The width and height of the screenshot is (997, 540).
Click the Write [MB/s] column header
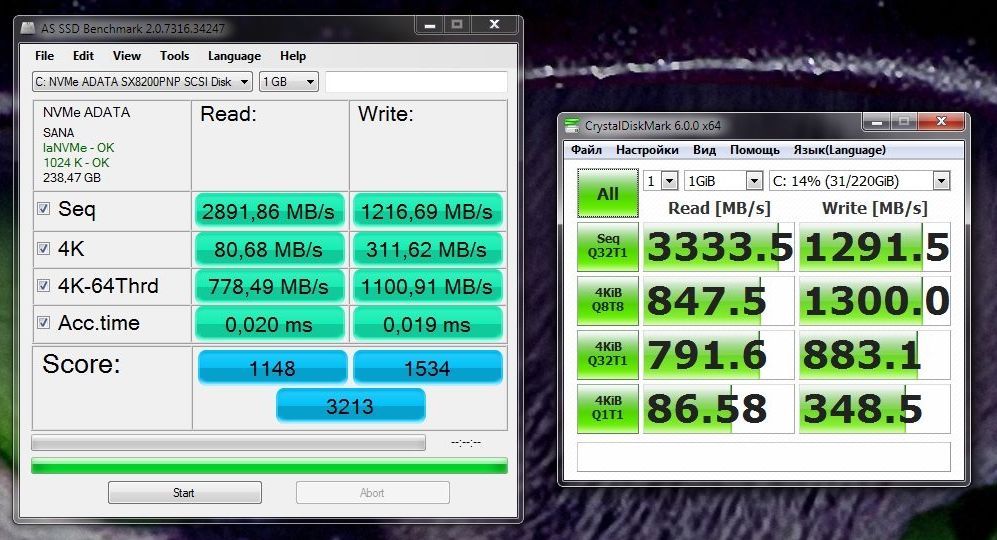pyautogui.click(x=875, y=208)
